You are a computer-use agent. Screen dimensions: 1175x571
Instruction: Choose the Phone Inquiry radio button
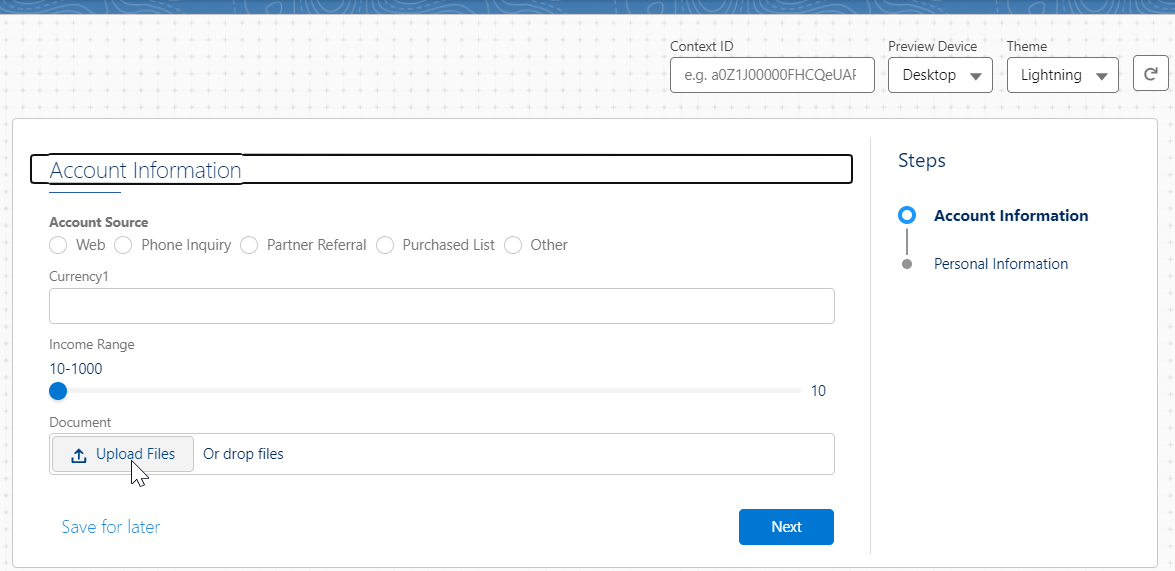[124, 245]
